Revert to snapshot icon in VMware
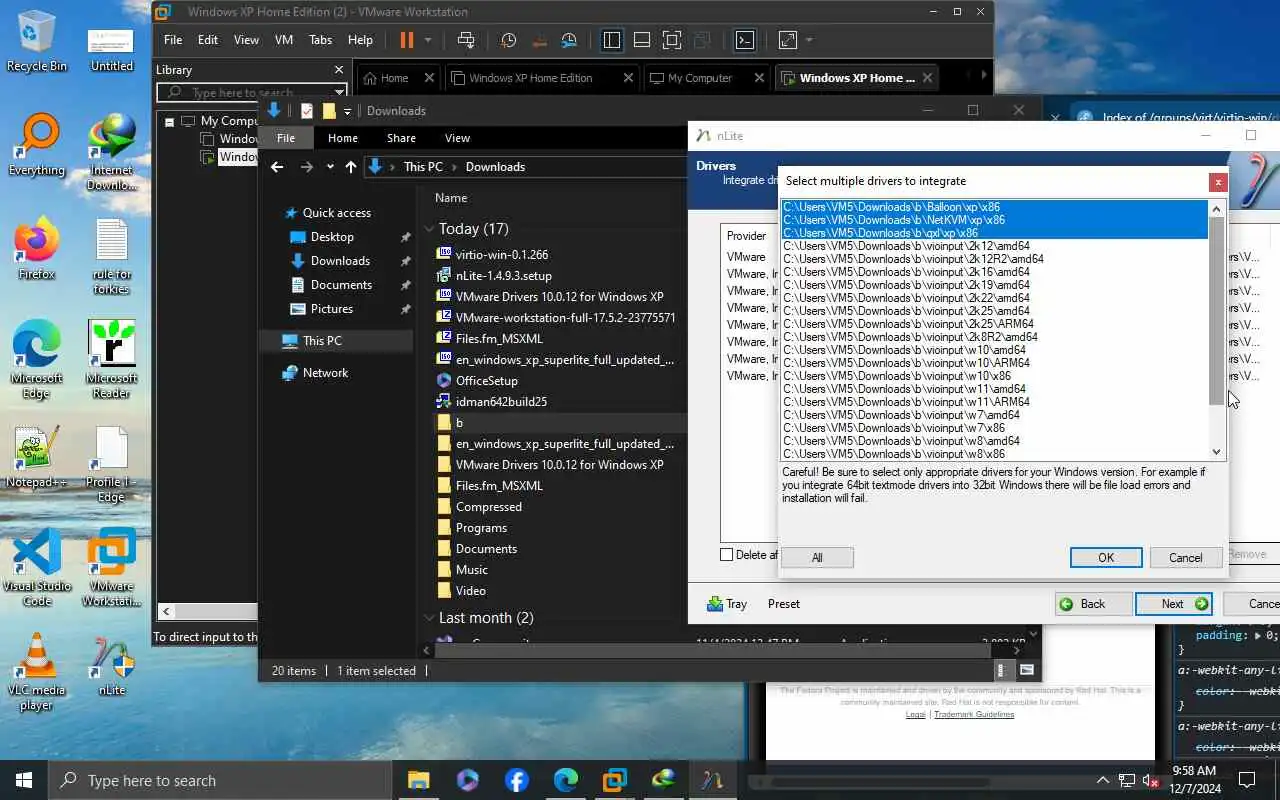 [539, 40]
